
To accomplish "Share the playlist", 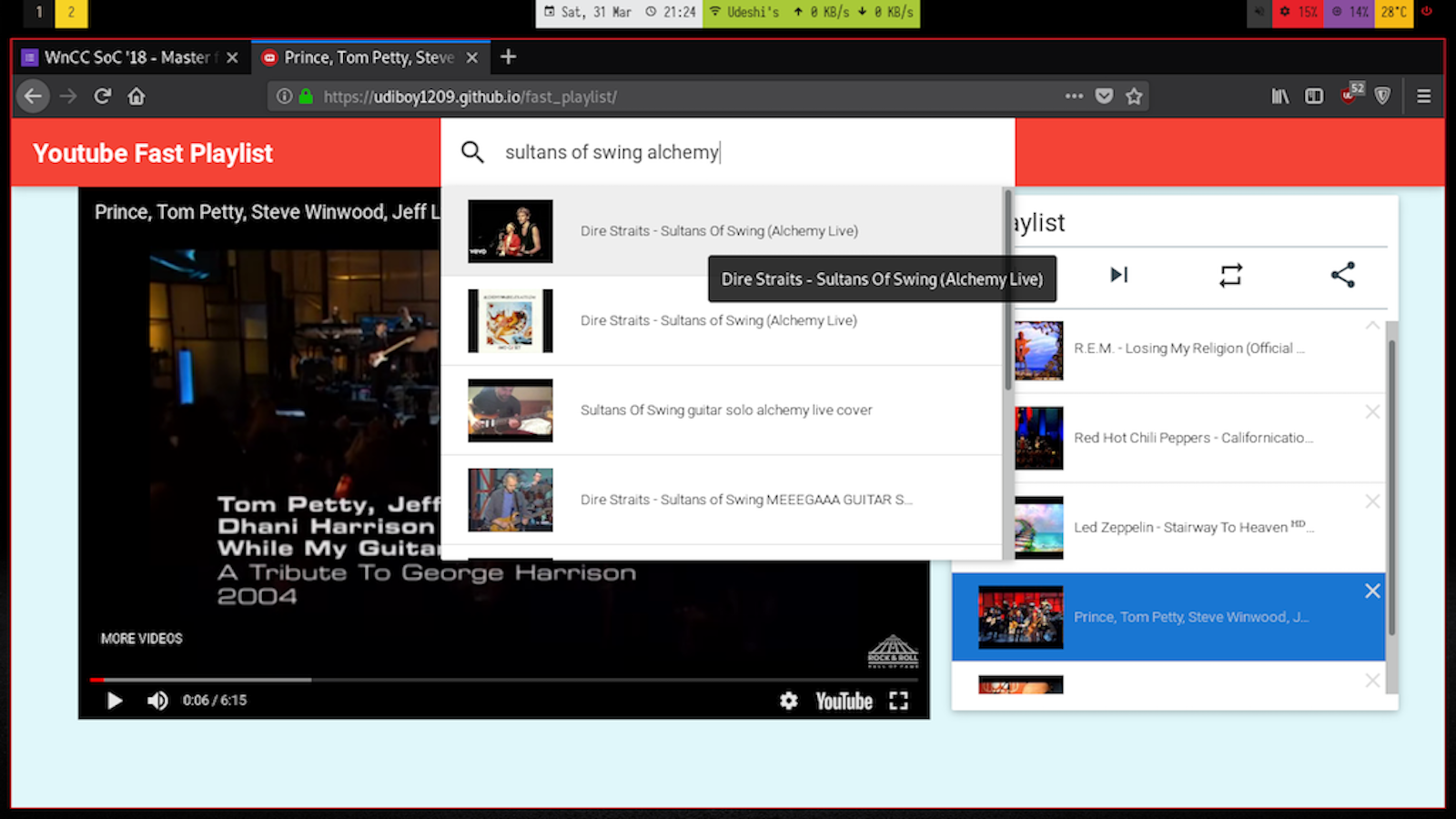I will pyautogui.click(x=1343, y=275).
